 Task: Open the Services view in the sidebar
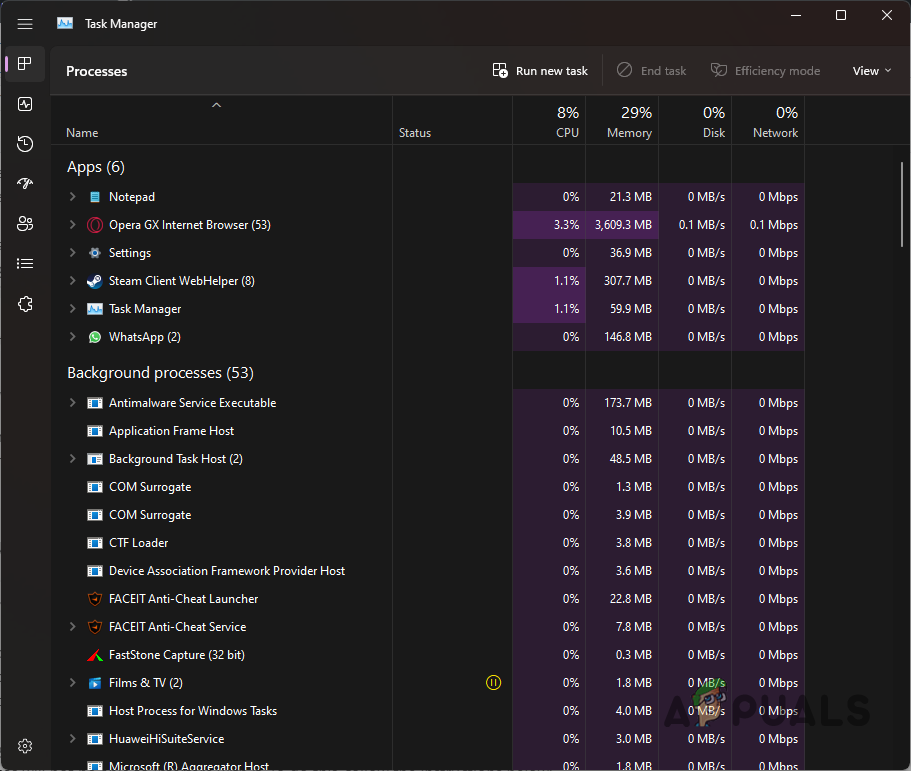tap(24, 303)
